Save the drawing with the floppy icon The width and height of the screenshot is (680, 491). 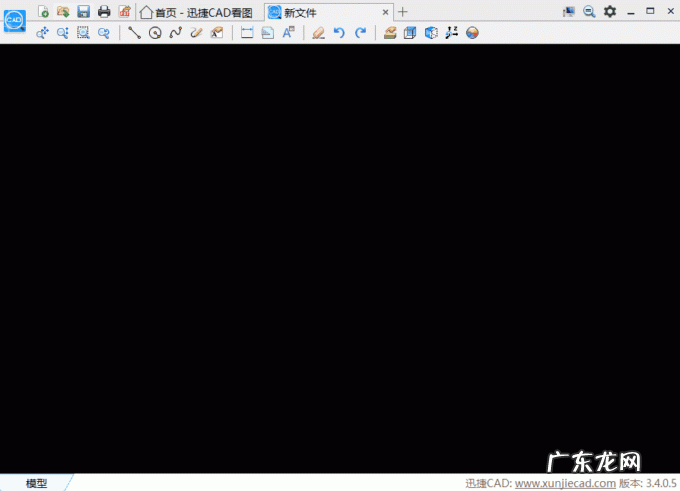coord(84,12)
